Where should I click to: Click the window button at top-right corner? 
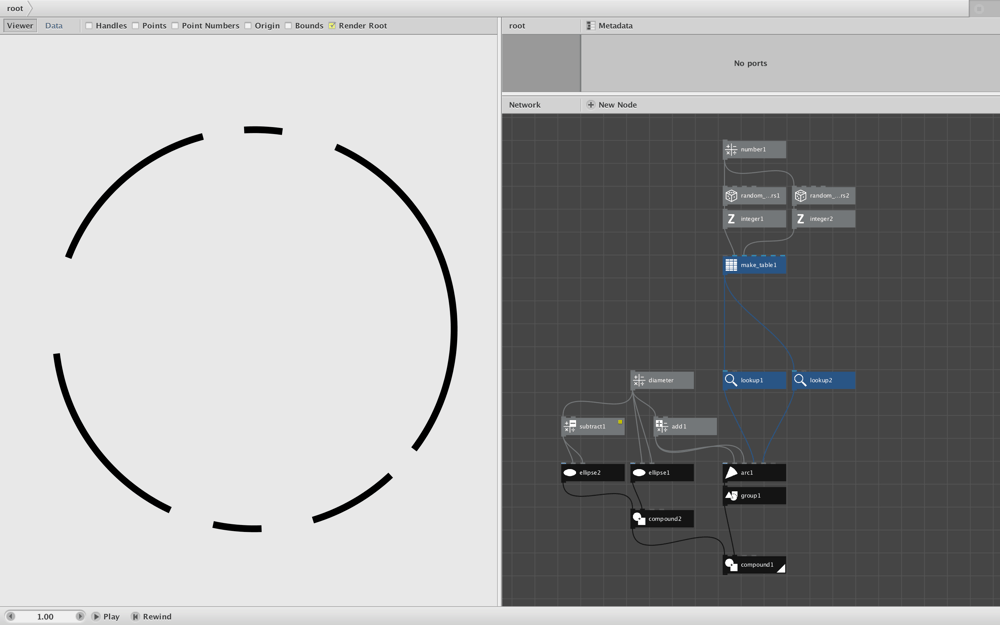pyautogui.click(x=979, y=8)
